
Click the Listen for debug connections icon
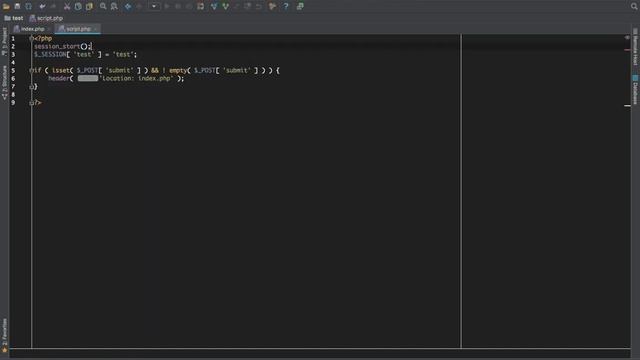[200, 6]
